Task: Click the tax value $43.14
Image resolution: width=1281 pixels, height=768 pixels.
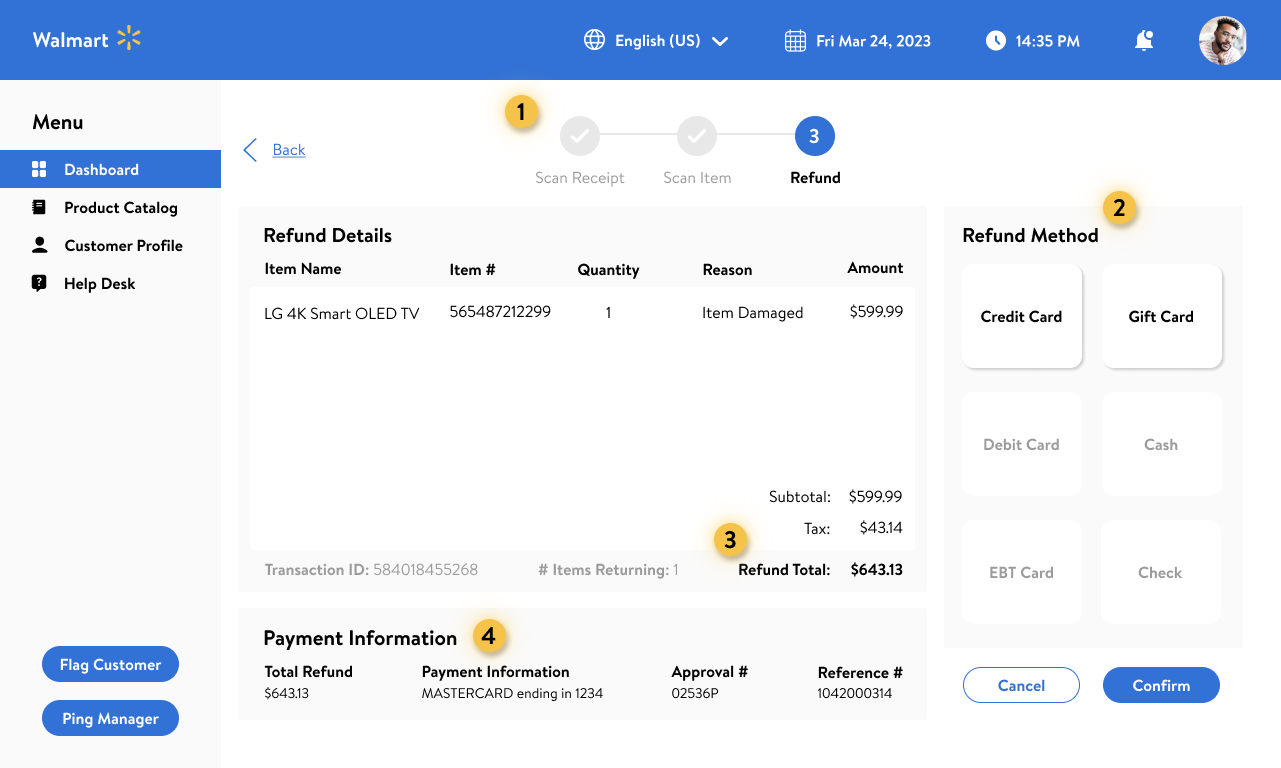Action: [x=881, y=527]
